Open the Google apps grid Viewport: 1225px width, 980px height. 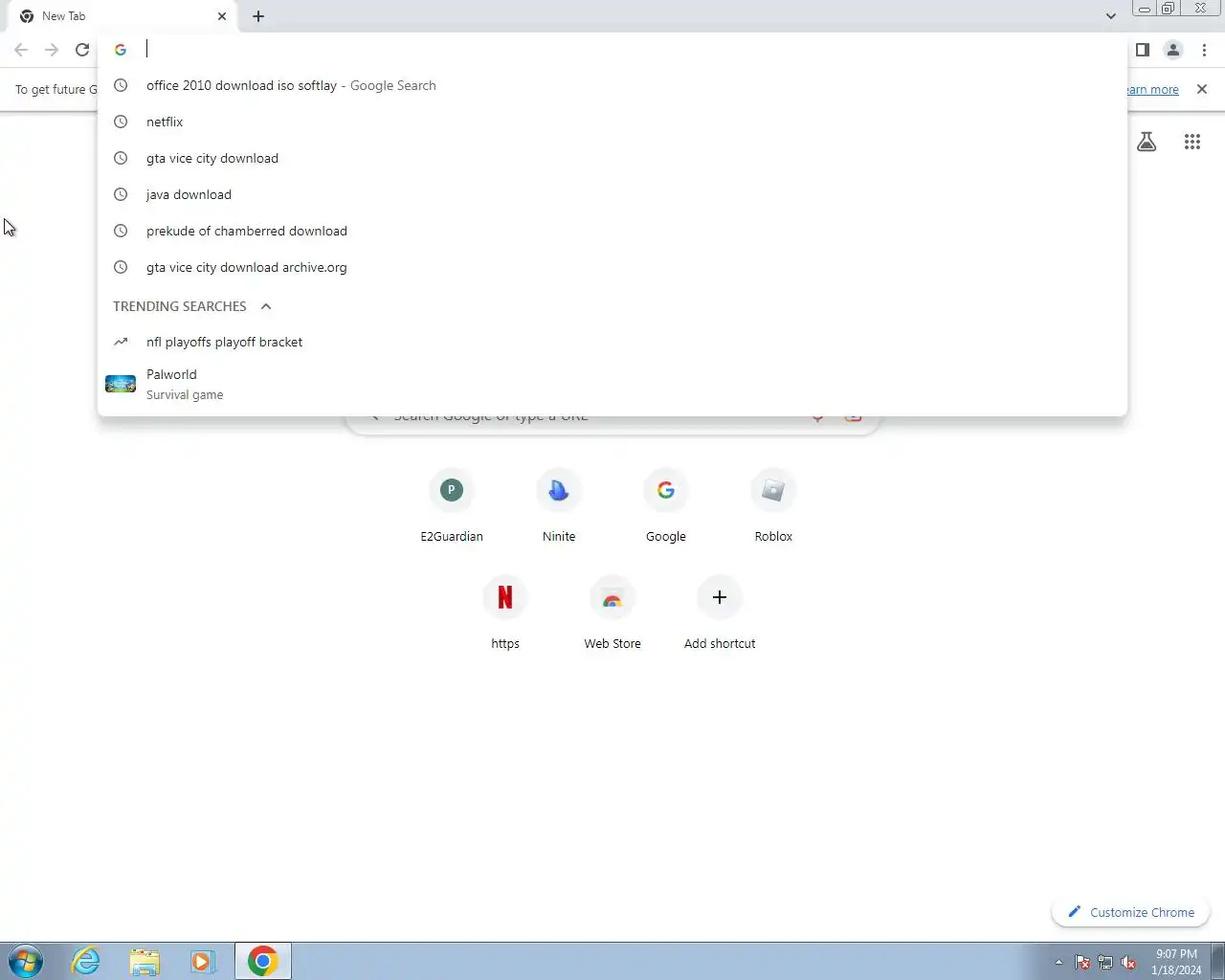click(1192, 142)
